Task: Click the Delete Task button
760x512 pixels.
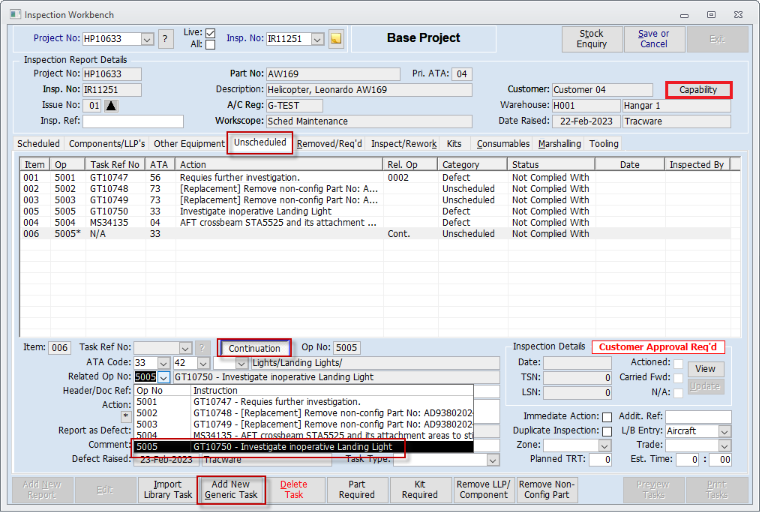Action: click(293, 489)
